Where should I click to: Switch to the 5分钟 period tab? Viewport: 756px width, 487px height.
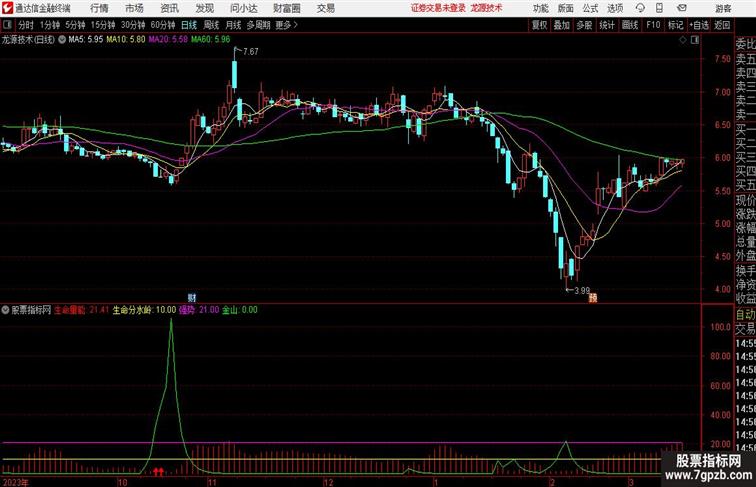point(75,25)
